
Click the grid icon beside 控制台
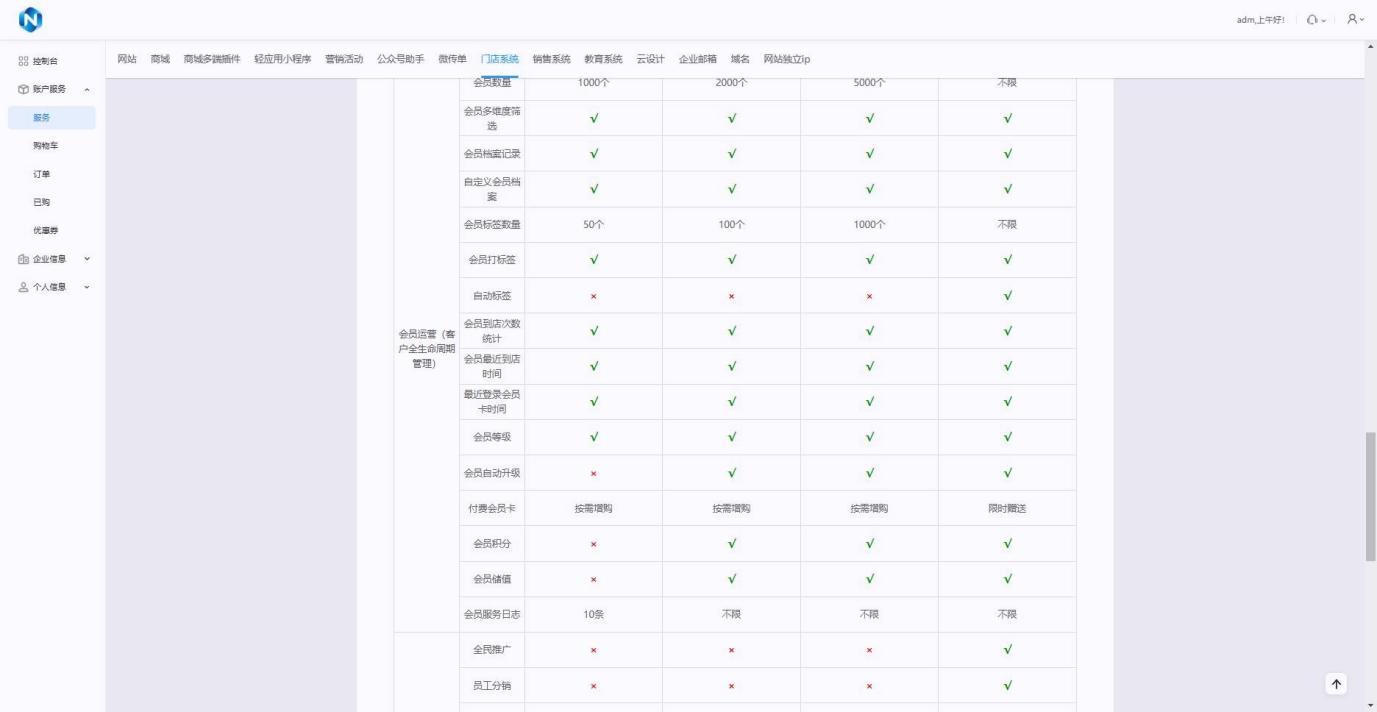(23, 61)
